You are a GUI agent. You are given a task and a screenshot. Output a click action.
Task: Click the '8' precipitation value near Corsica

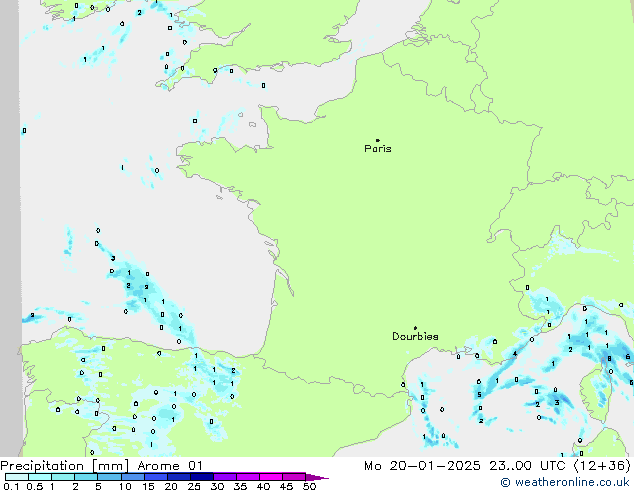coord(609,359)
